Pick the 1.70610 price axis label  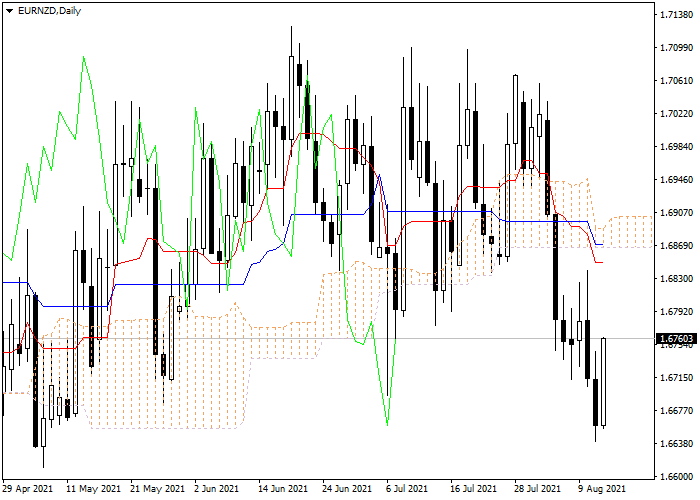[677, 81]
